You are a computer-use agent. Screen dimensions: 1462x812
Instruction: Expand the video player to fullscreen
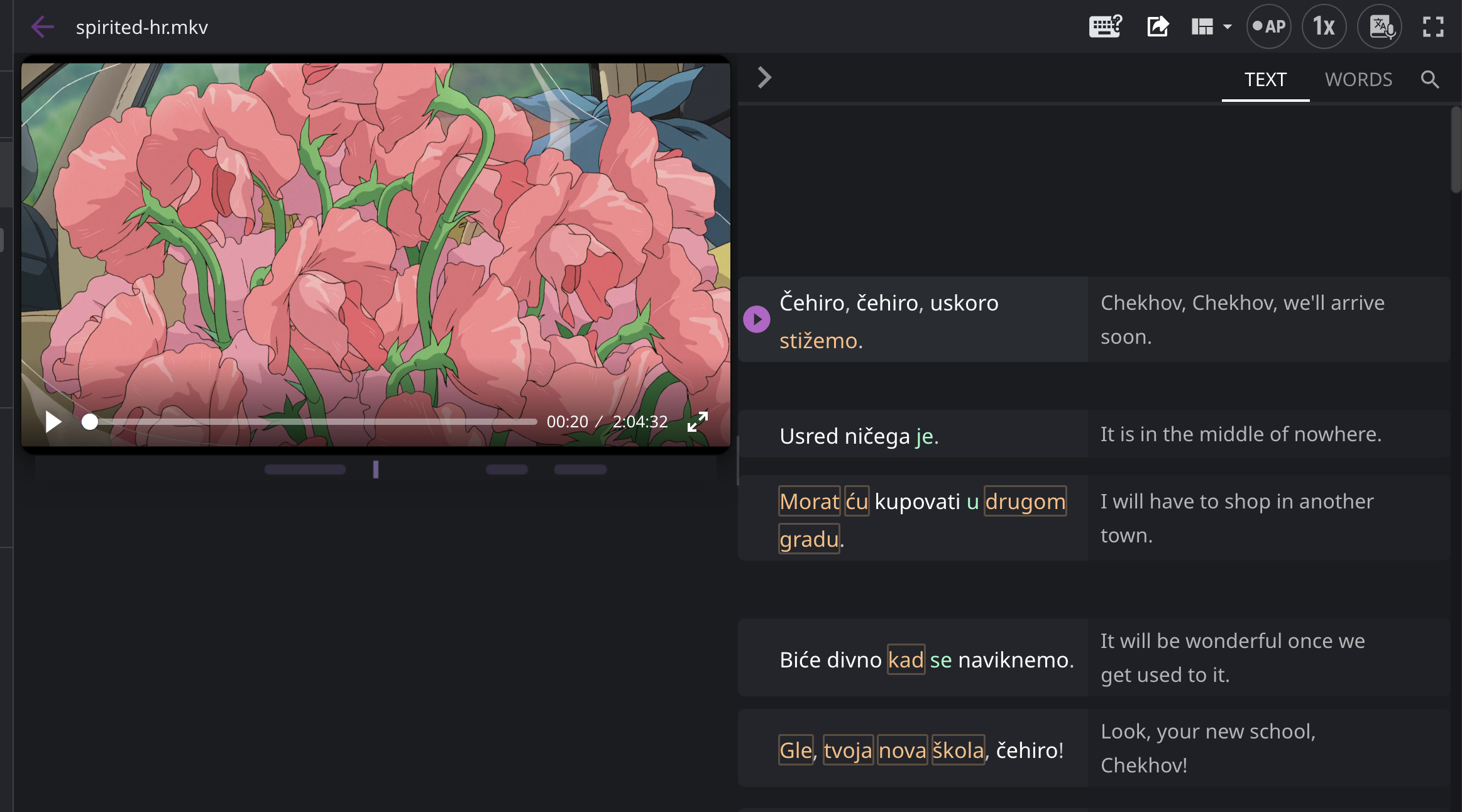pos(698,421)
